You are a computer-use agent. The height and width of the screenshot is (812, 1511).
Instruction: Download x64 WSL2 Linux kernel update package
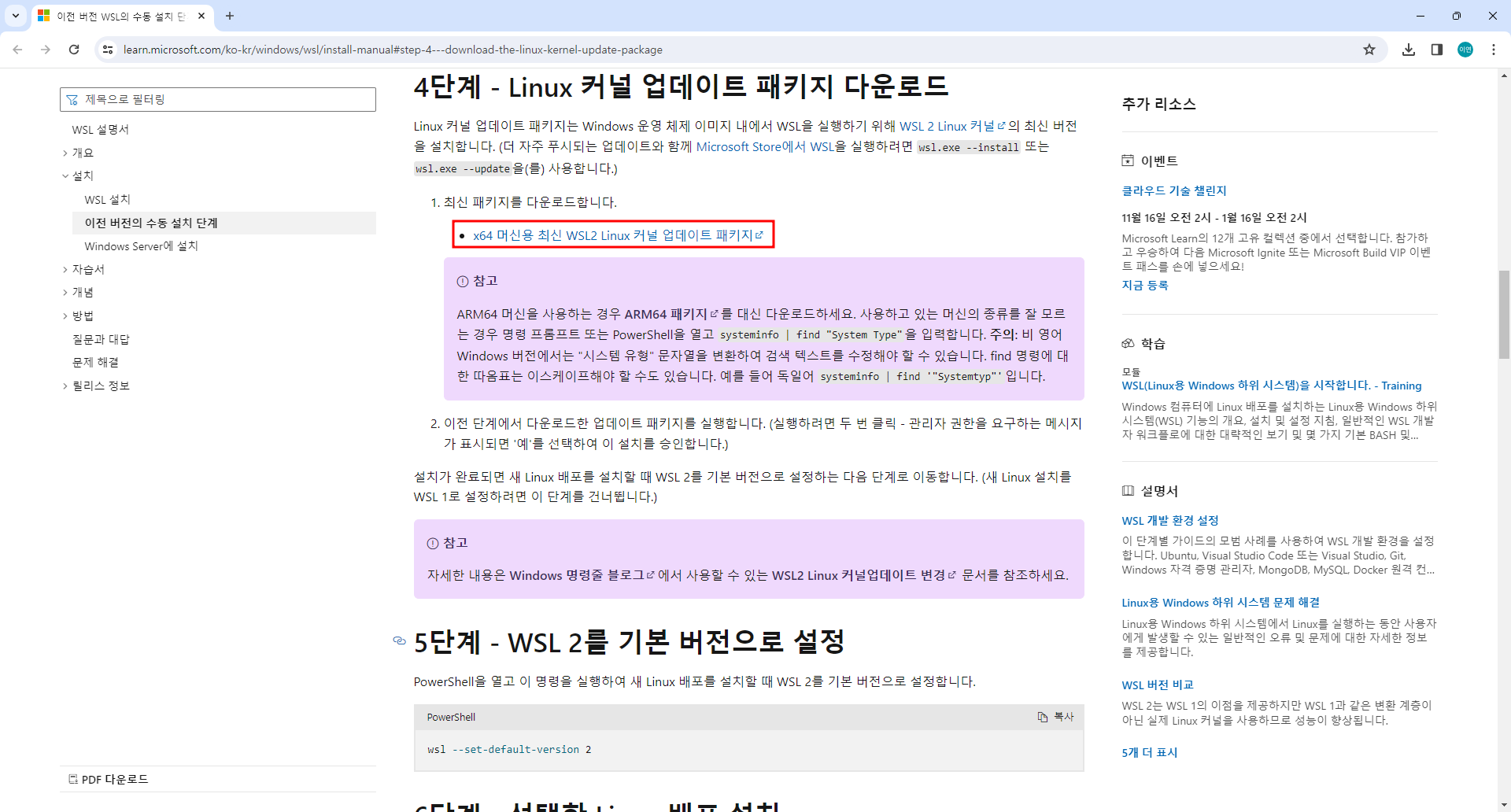618,235
